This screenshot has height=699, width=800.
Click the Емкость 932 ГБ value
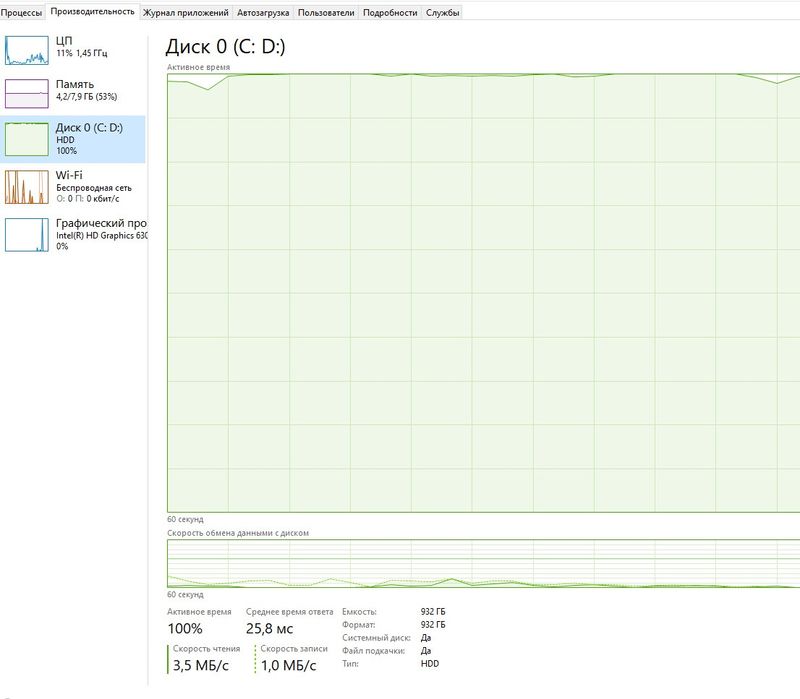pos(433,611)
